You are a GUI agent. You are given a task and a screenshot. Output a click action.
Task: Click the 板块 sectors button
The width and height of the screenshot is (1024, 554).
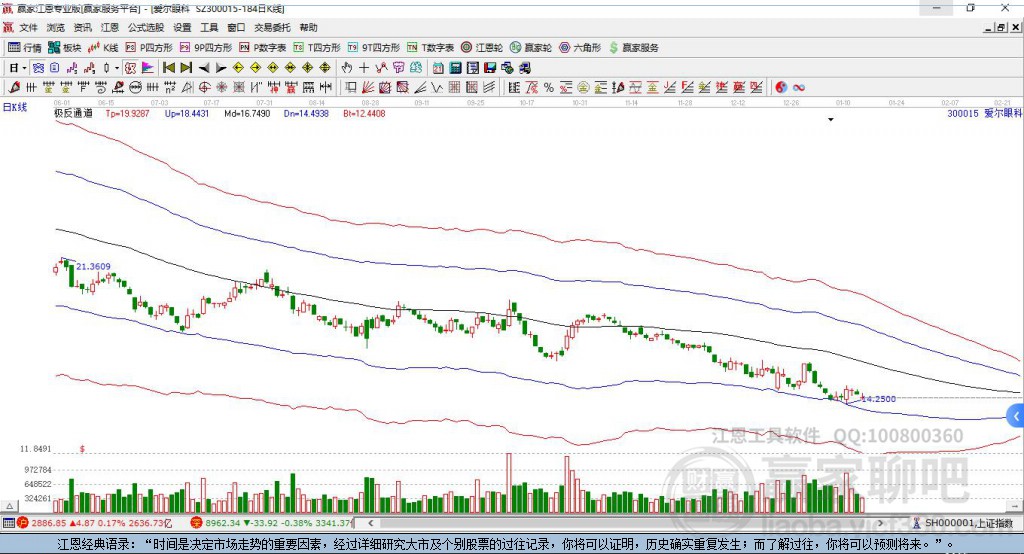coord(65,48)
